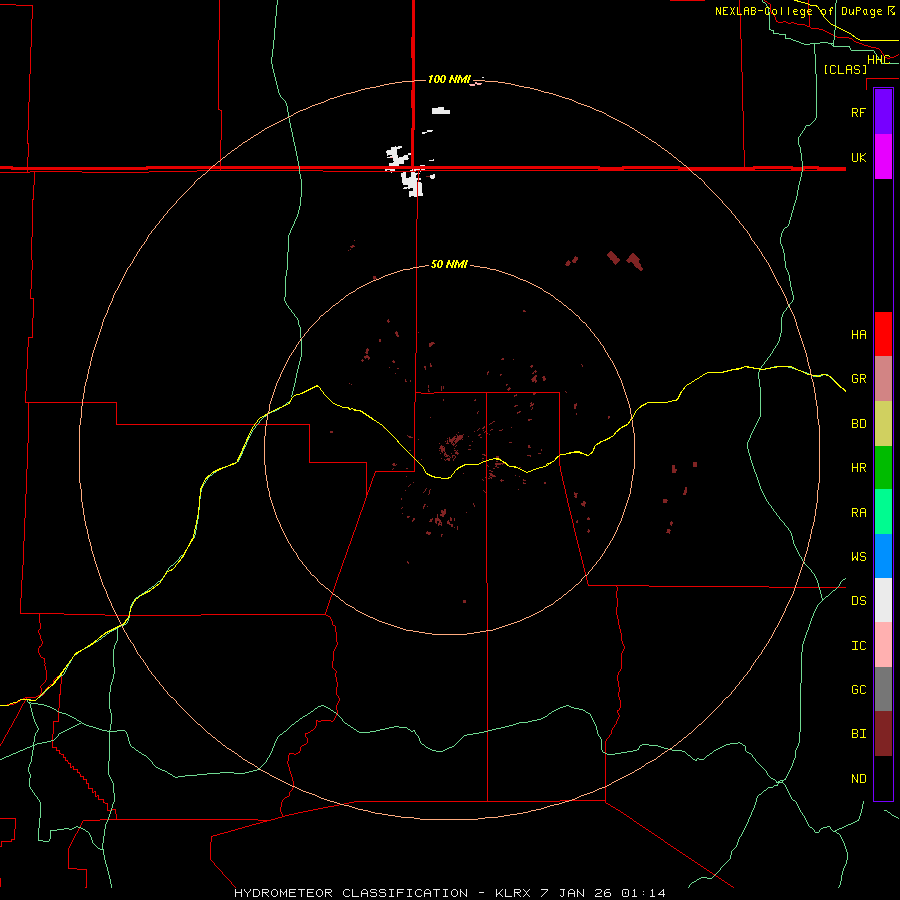Viewport: 900px width, 900px height.
Task: Click the RA light-green legend swatch
Action: [x=883, y=512]
